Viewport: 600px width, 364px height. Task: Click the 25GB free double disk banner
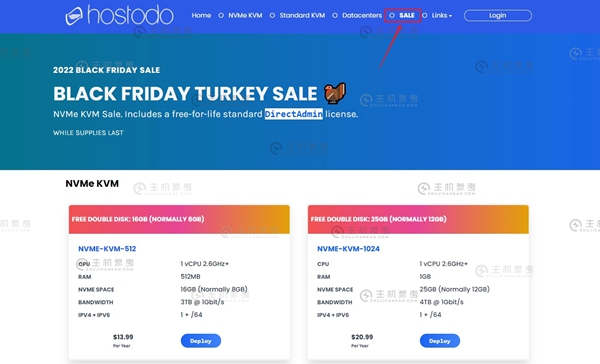pyautogui.click(x=418, y=219)
